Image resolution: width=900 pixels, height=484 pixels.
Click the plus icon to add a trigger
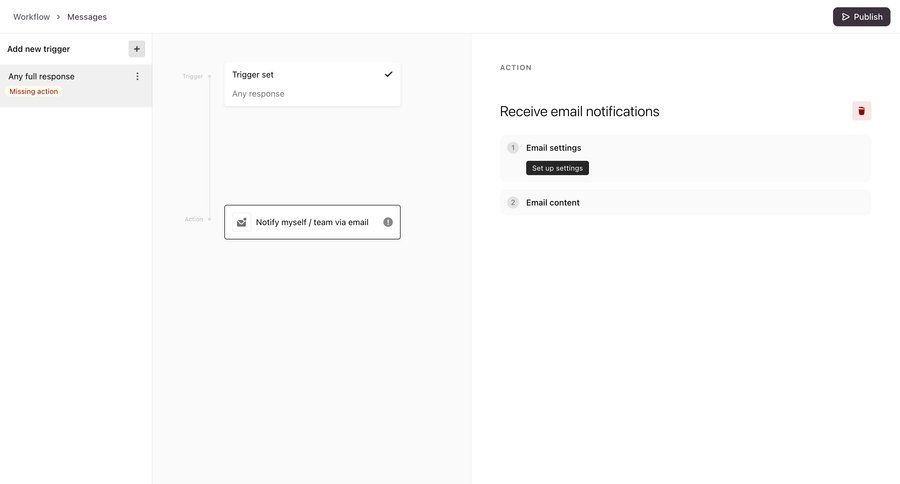click(137, 49)
